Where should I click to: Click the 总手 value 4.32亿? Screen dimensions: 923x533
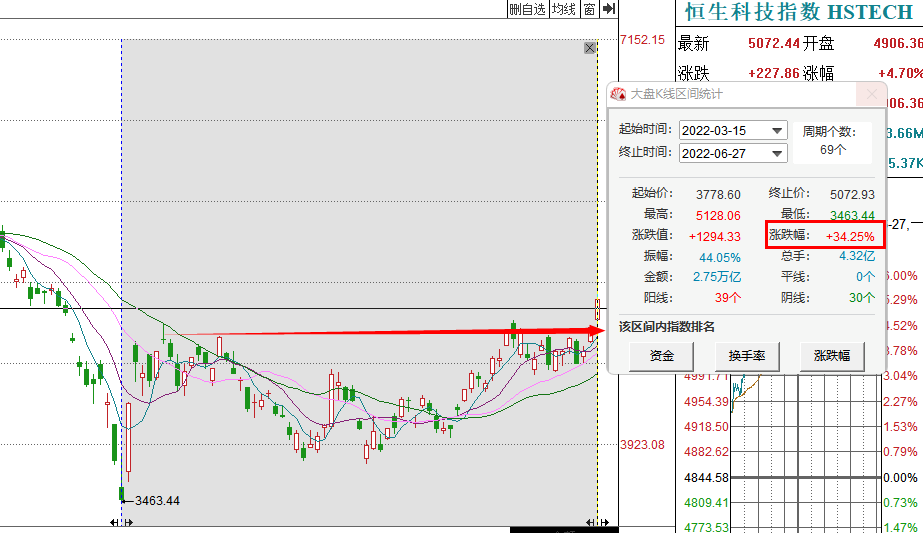(x=857, y=256)
